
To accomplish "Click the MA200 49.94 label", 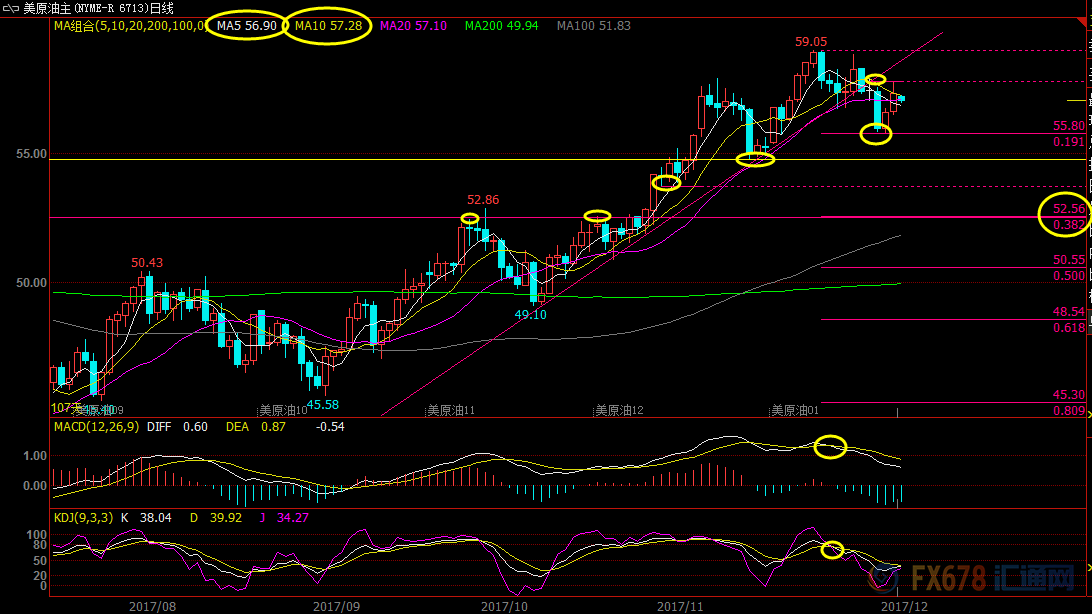I will coord(502,25).
